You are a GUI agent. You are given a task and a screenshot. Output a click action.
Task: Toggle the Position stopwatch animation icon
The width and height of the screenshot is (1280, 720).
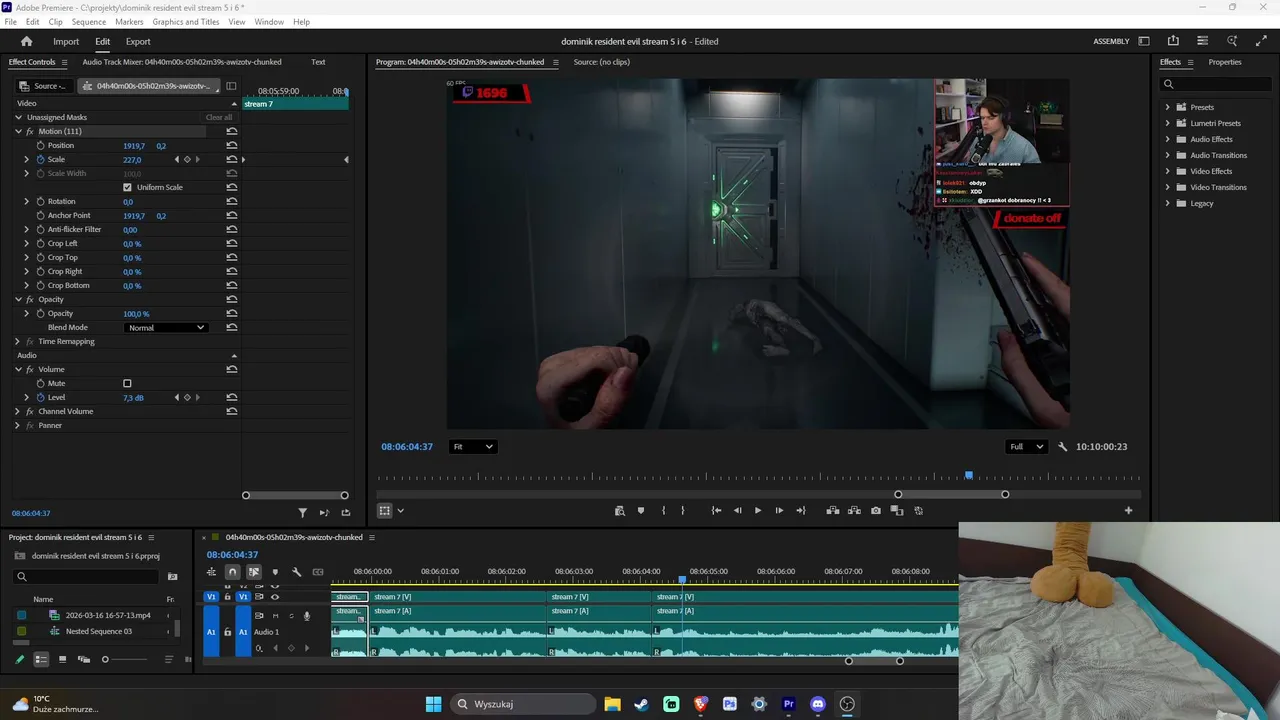pos(41,145)
